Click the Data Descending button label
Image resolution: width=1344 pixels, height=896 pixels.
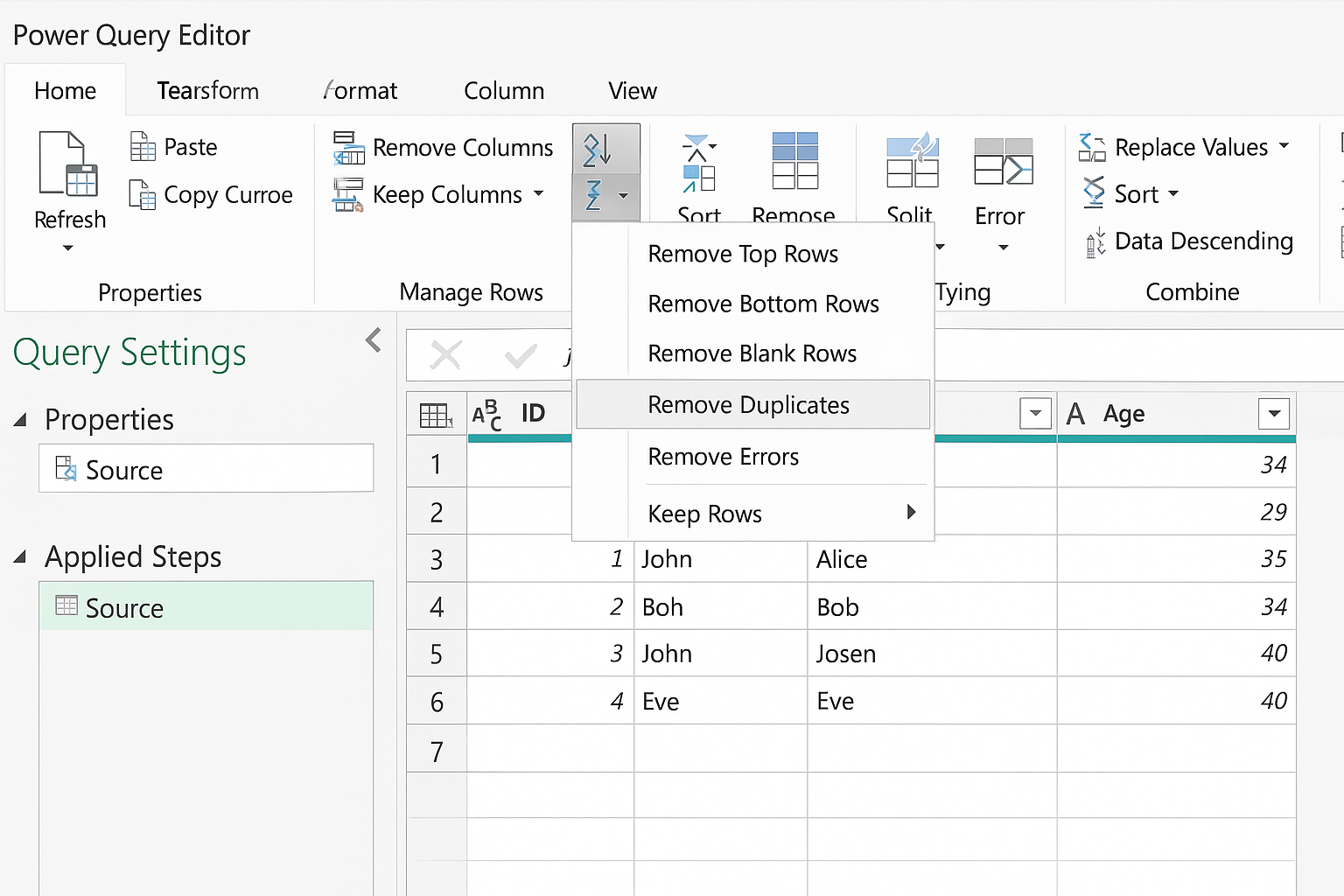pyautogui.click(x=1204, y=241)
